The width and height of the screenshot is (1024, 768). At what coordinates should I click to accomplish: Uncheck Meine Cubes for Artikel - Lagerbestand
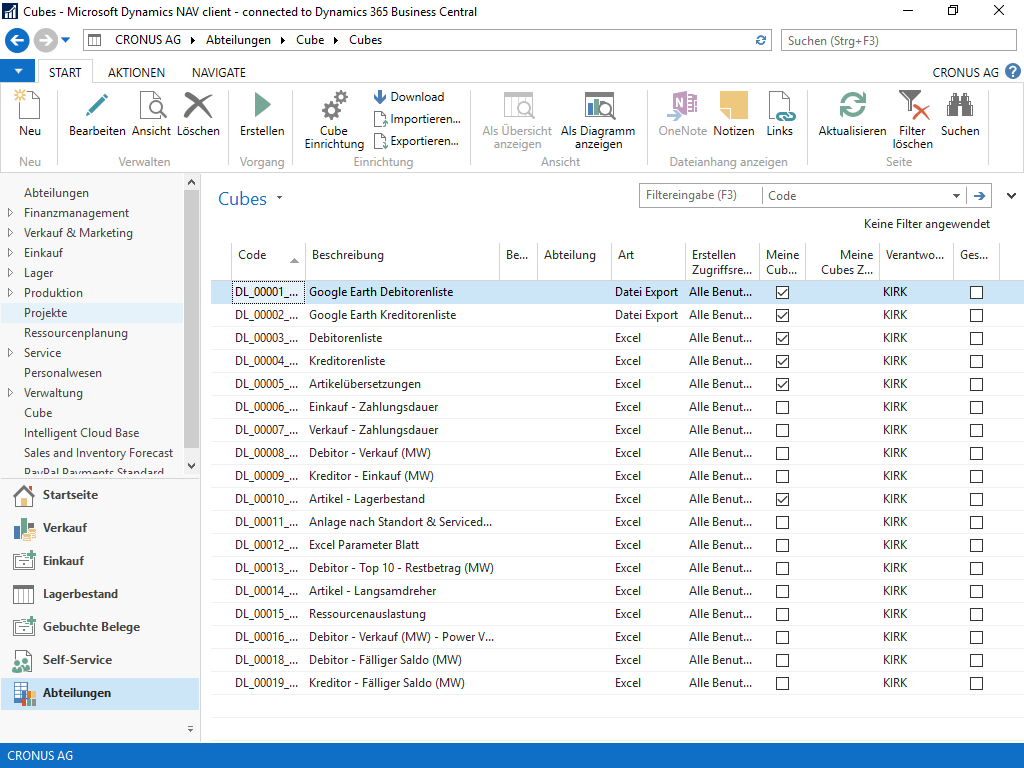(x=782, y=500)
